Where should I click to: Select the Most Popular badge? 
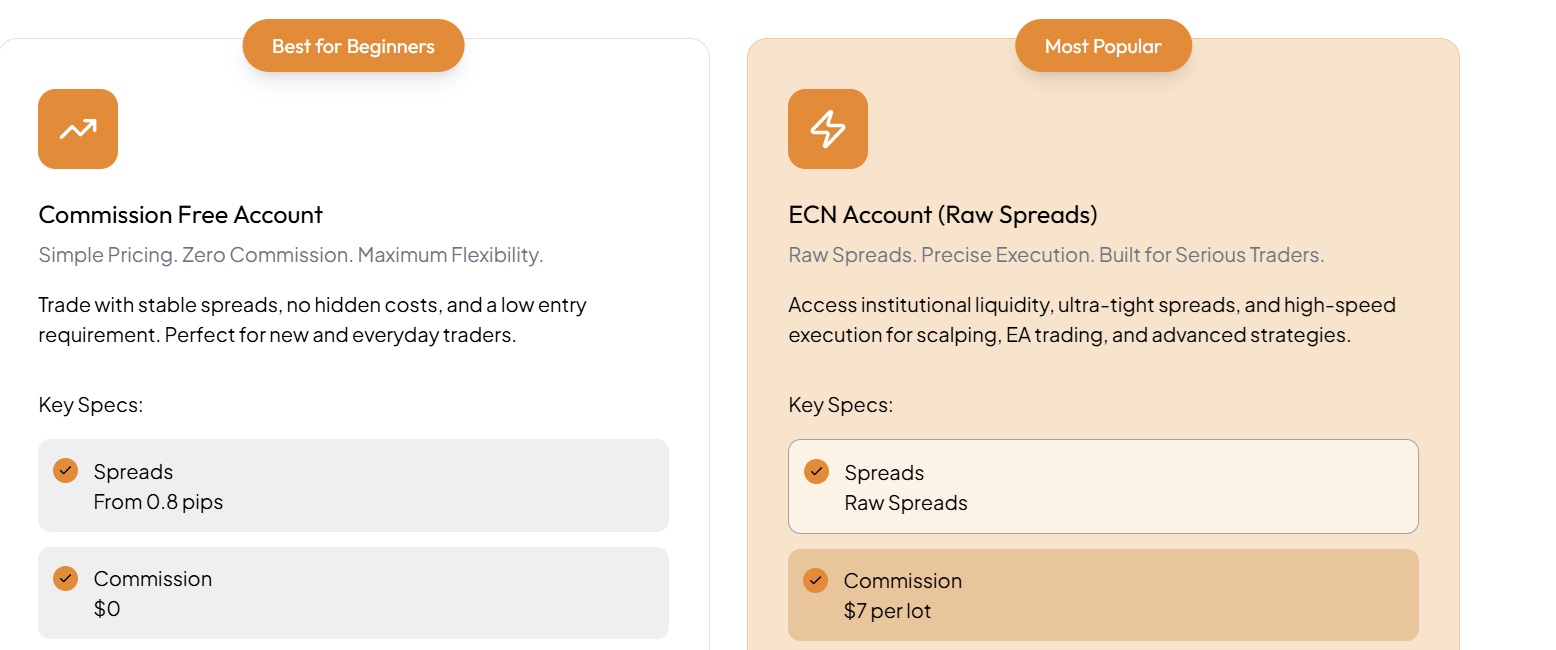click(x=1103, y=46)
